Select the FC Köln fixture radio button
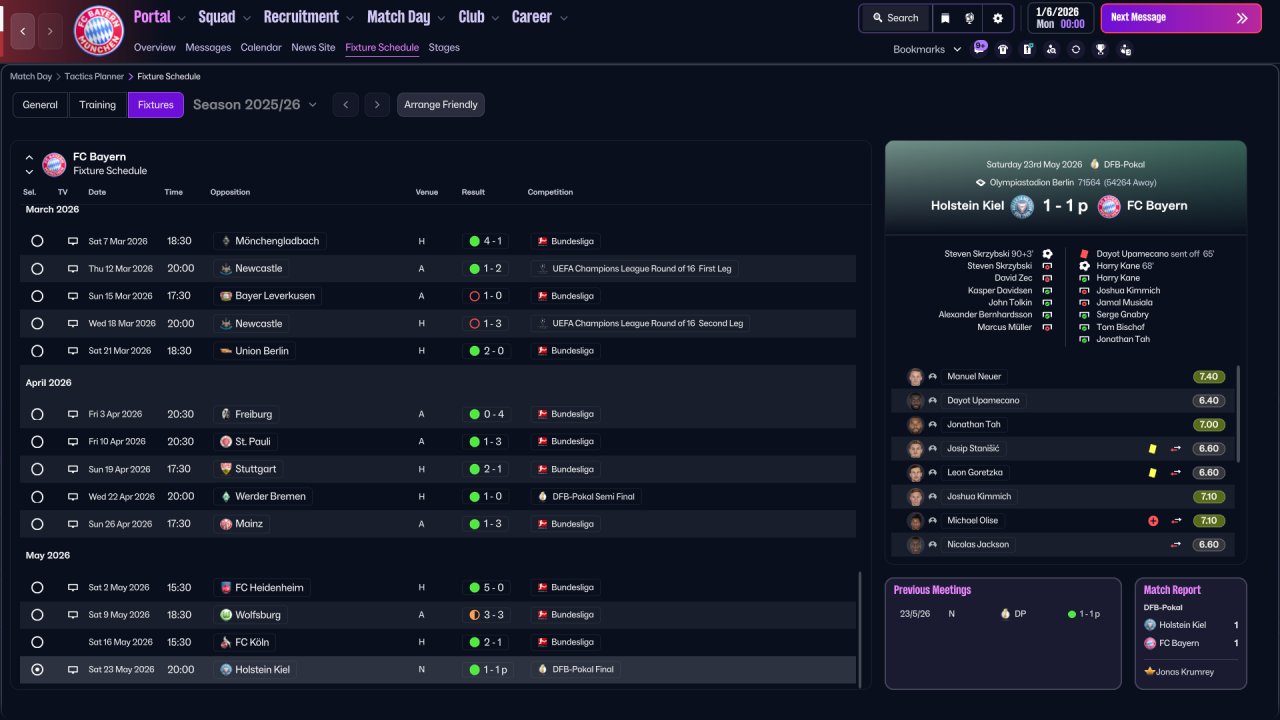This screenshot has height=720, width=1280. click(37, 642)
